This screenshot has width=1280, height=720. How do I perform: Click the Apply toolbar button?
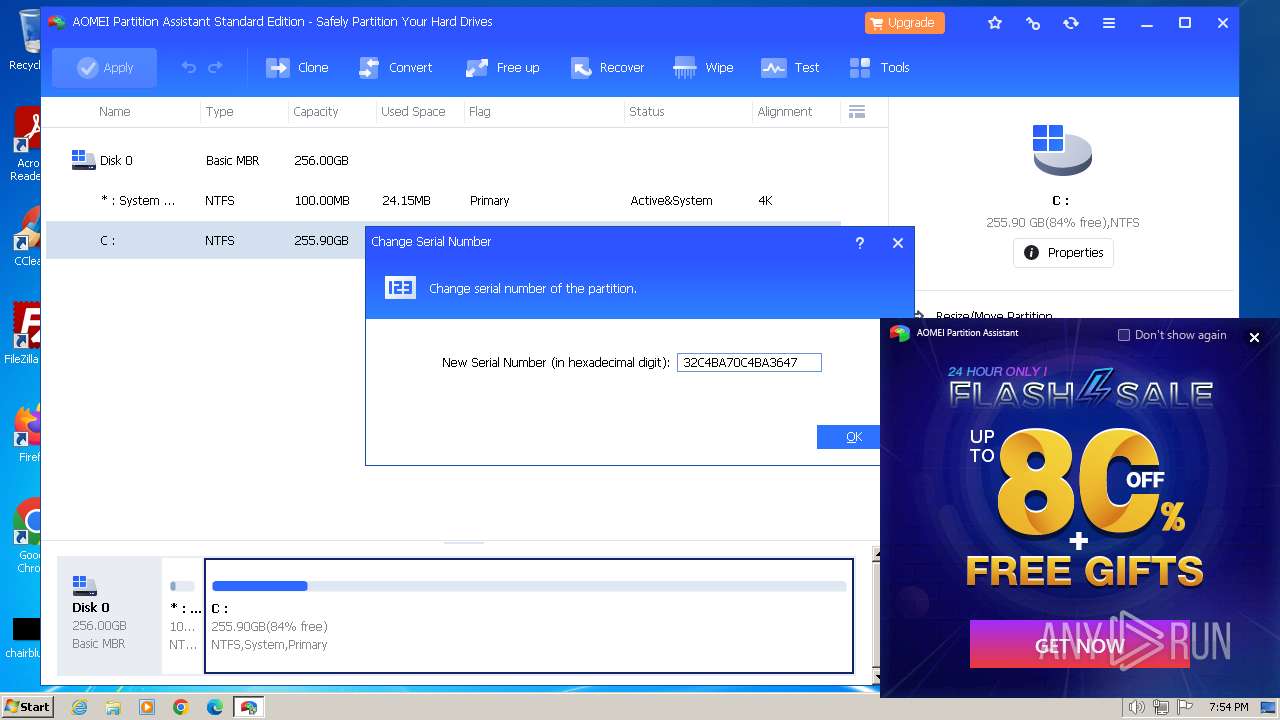click(x=105, y=67)
